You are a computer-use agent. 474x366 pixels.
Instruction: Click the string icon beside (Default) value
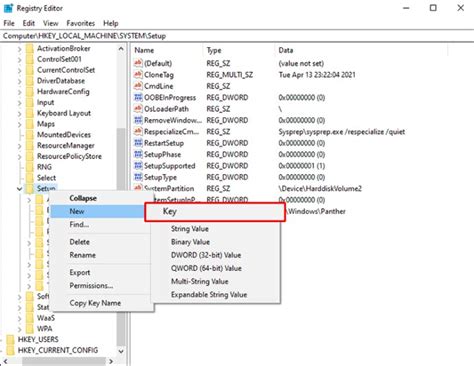(x=138, y=63)
